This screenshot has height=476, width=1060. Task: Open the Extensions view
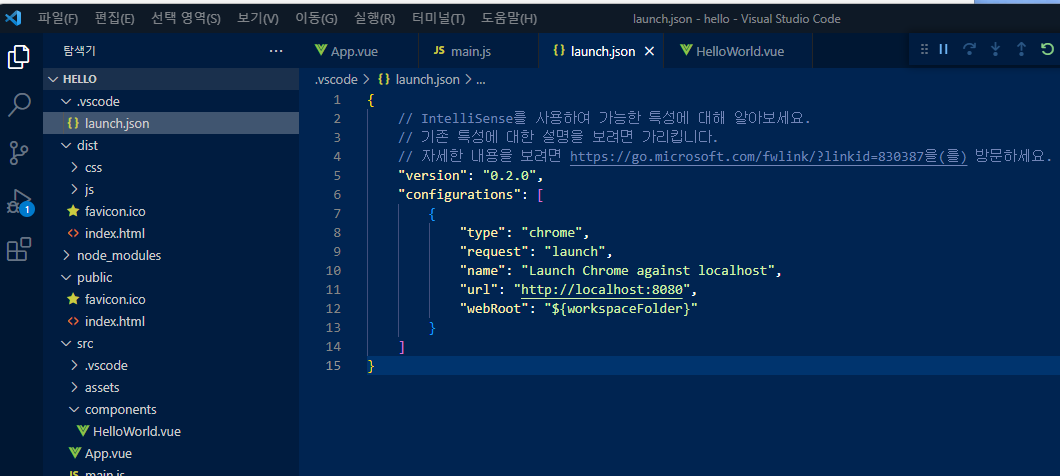click(x=19, y=249)
